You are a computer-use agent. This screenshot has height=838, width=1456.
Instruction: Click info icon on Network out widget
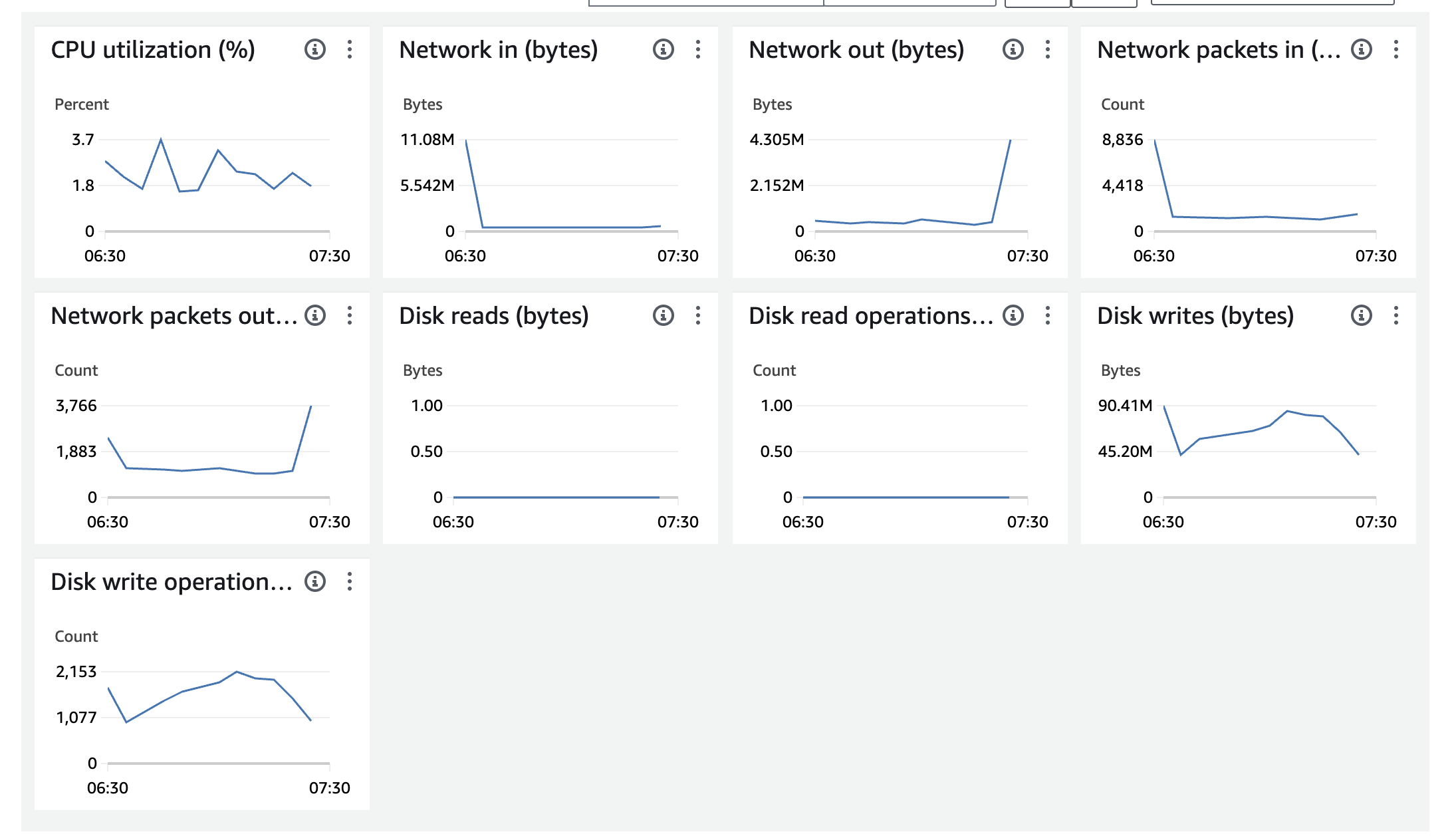click(x=1013, y=49)
